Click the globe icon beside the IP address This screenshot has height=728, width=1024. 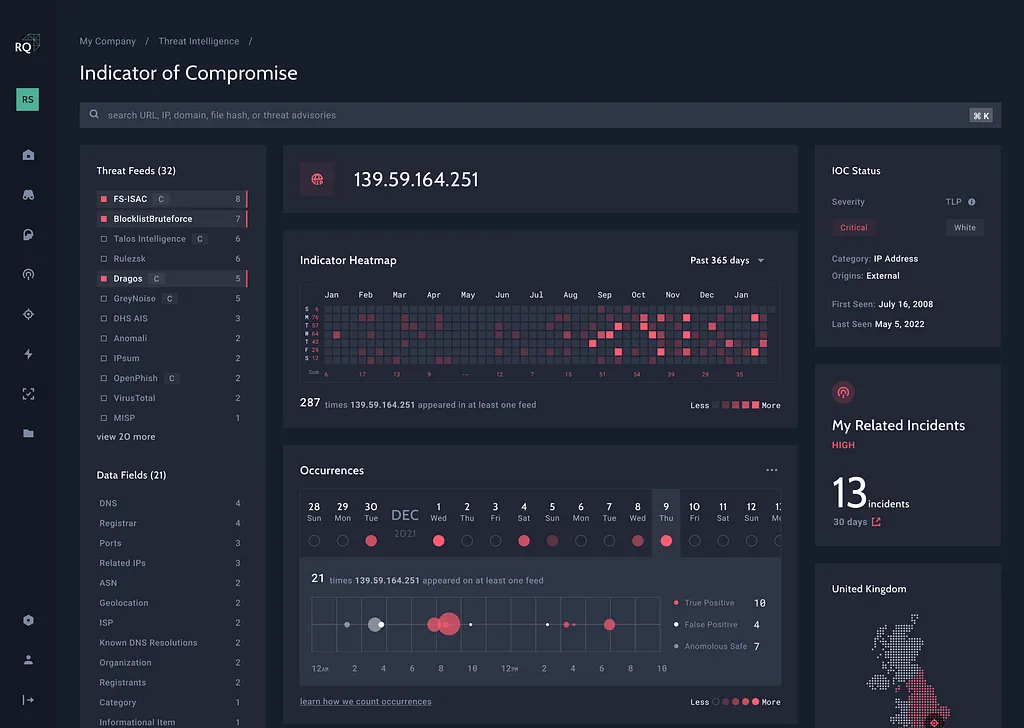317,179
